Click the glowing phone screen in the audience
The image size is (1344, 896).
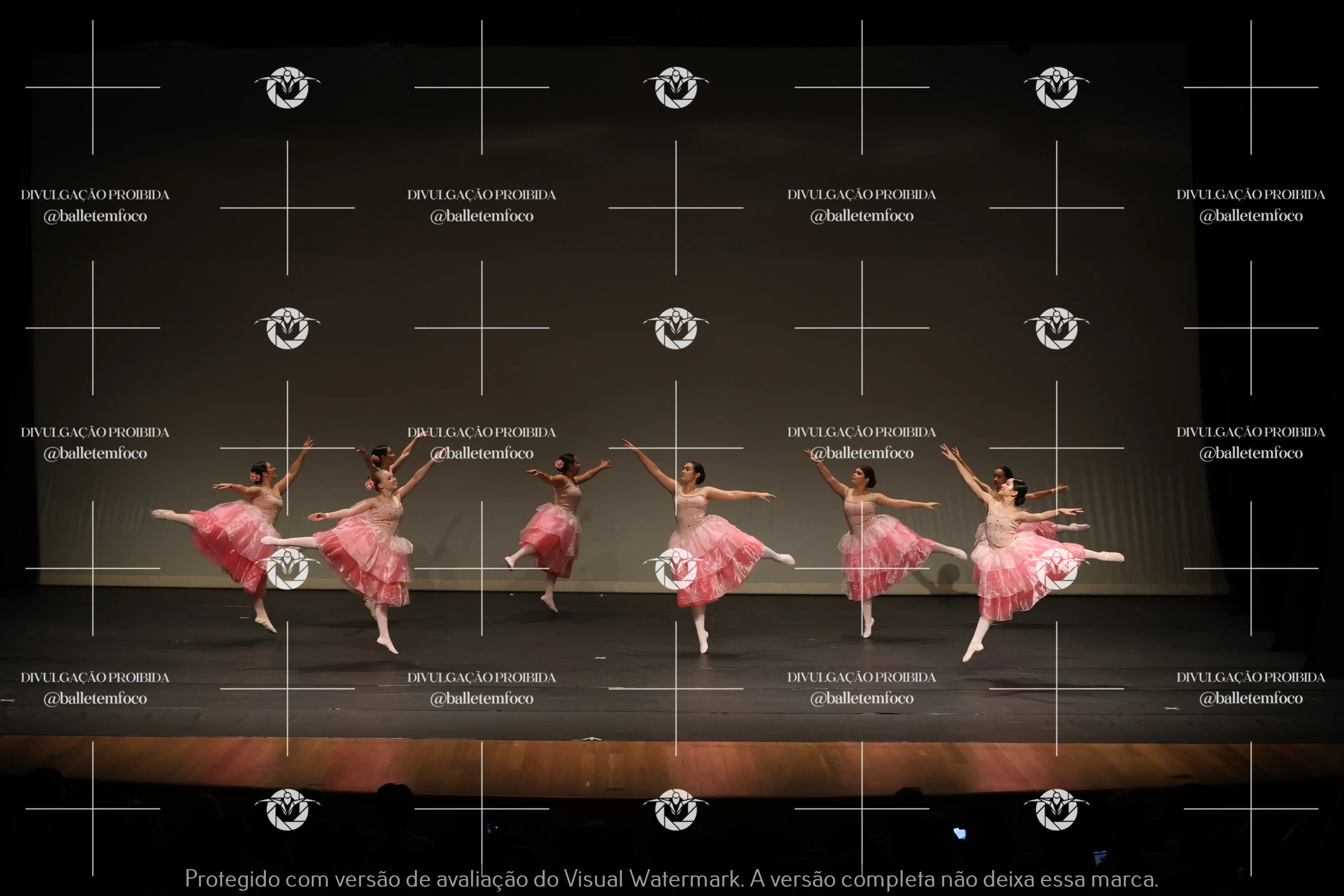[960, 833]
